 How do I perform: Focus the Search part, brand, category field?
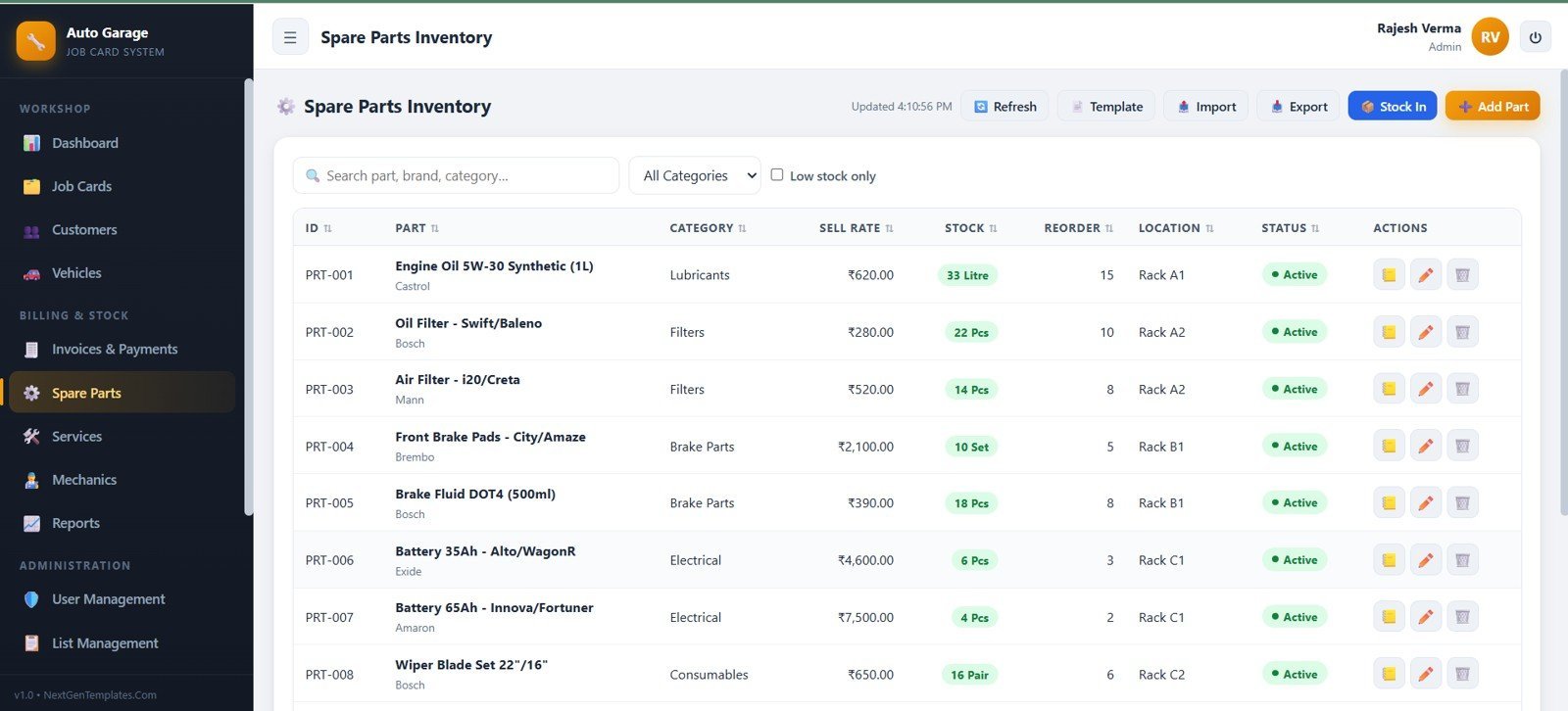456,175
